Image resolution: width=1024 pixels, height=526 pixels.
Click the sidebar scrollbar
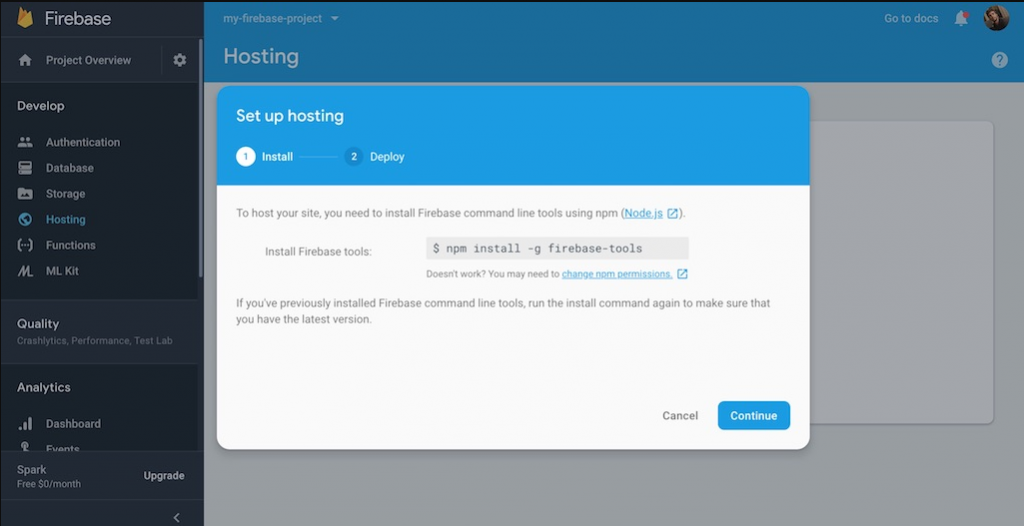200,159
